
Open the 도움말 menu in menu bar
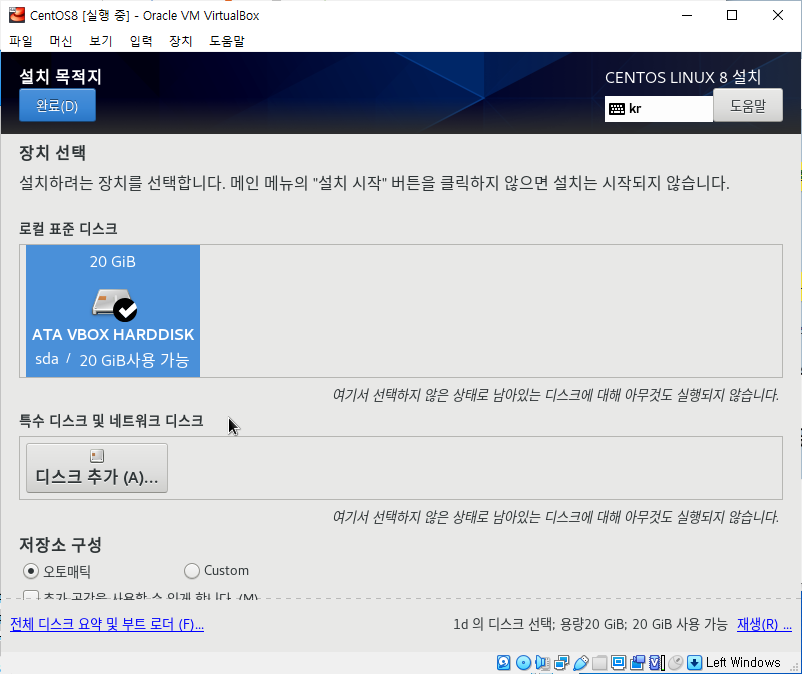click(227, 41)
